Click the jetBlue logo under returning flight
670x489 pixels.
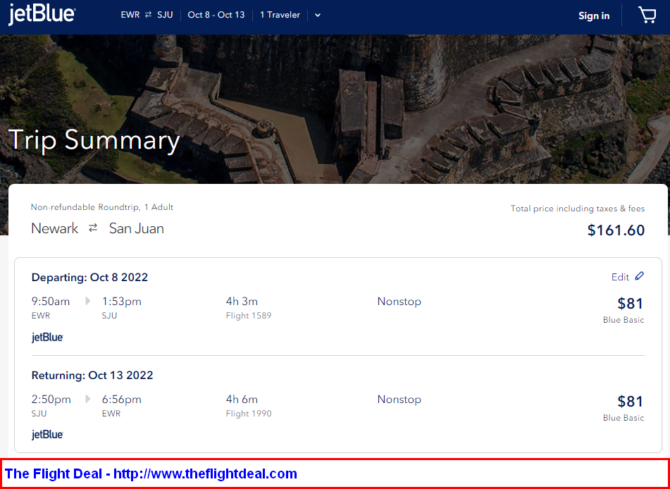tap(47, 435)
